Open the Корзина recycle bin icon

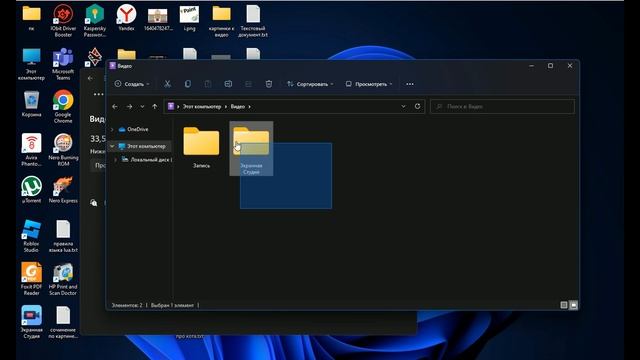(31, 104)
